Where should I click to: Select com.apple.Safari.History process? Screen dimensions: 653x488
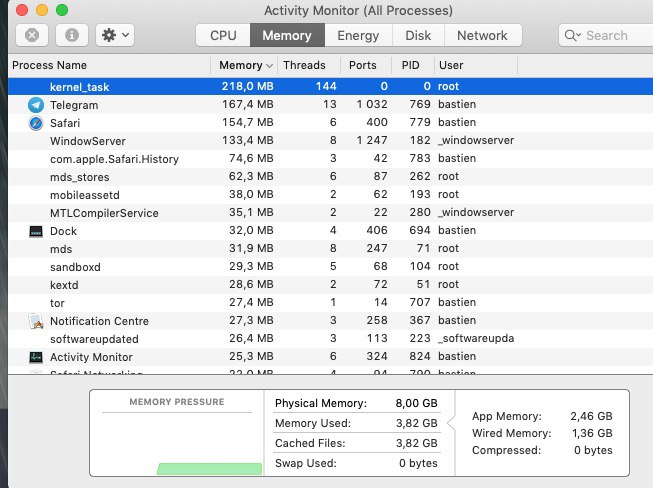pyautogui.click(x=114, y=159)
